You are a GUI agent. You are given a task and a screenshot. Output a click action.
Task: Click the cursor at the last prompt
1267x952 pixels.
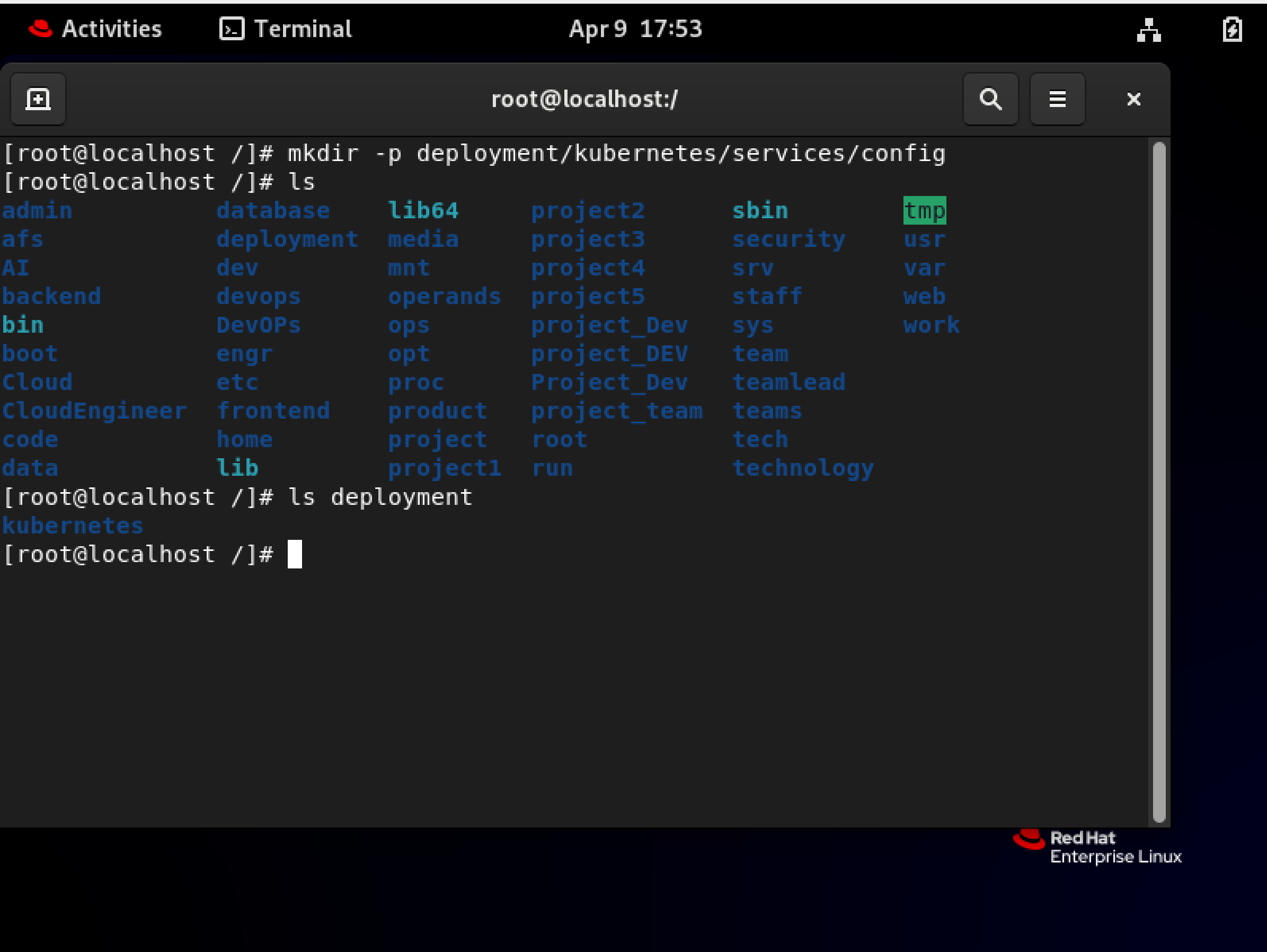[x=295, y=554]
